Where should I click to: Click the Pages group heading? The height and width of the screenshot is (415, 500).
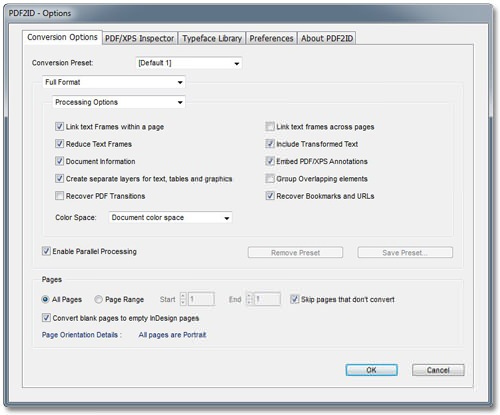[52, 279]
